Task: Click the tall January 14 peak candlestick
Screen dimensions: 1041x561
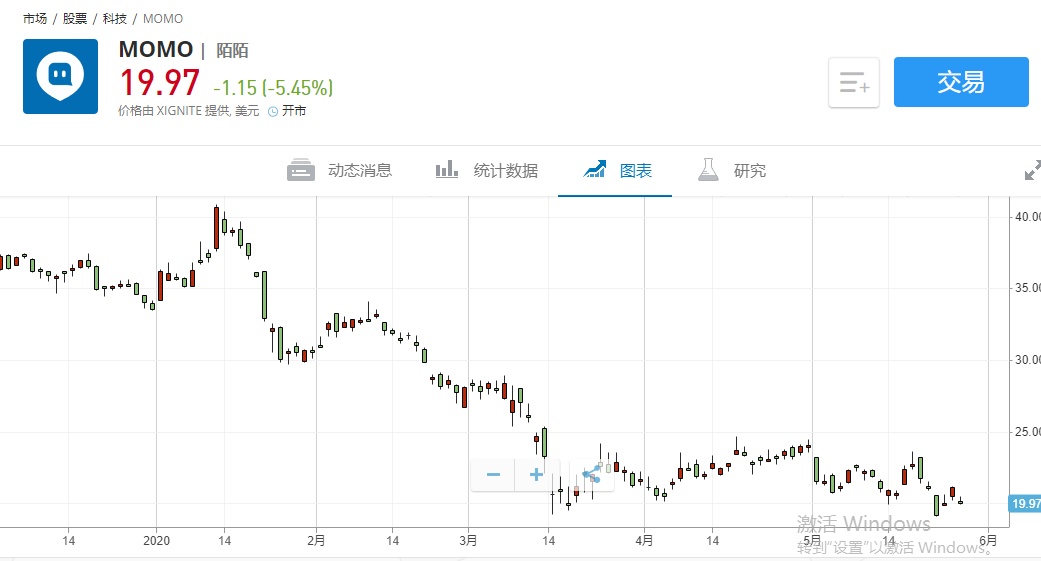Action: tap(216, 228)
